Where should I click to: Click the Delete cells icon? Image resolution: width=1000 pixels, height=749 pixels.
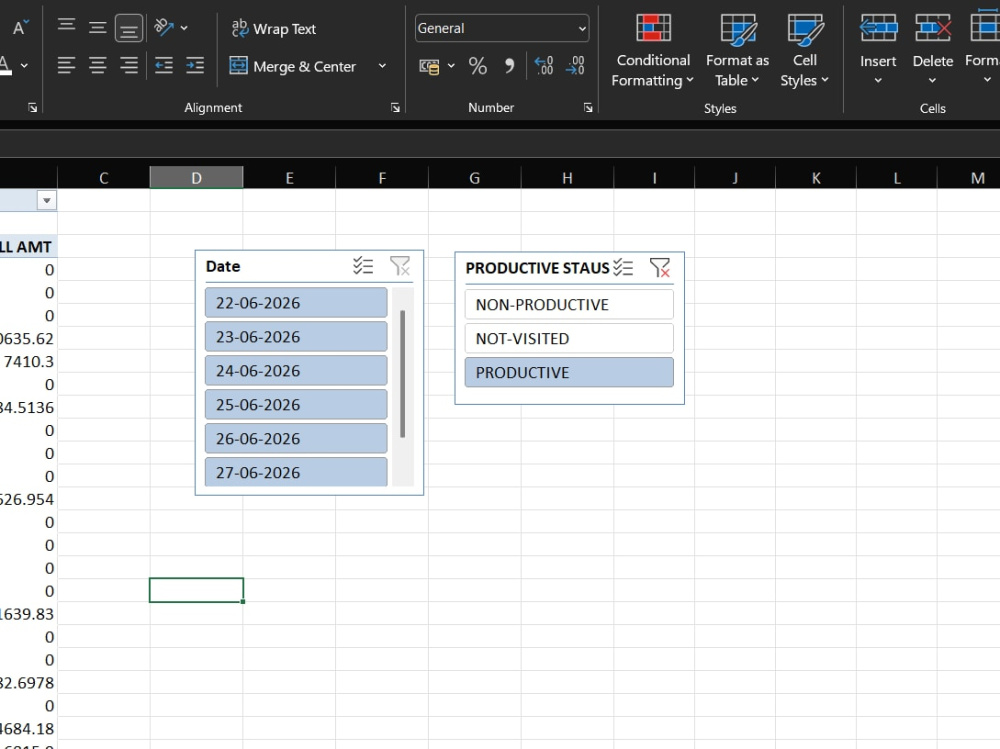(x=933, y=29)
